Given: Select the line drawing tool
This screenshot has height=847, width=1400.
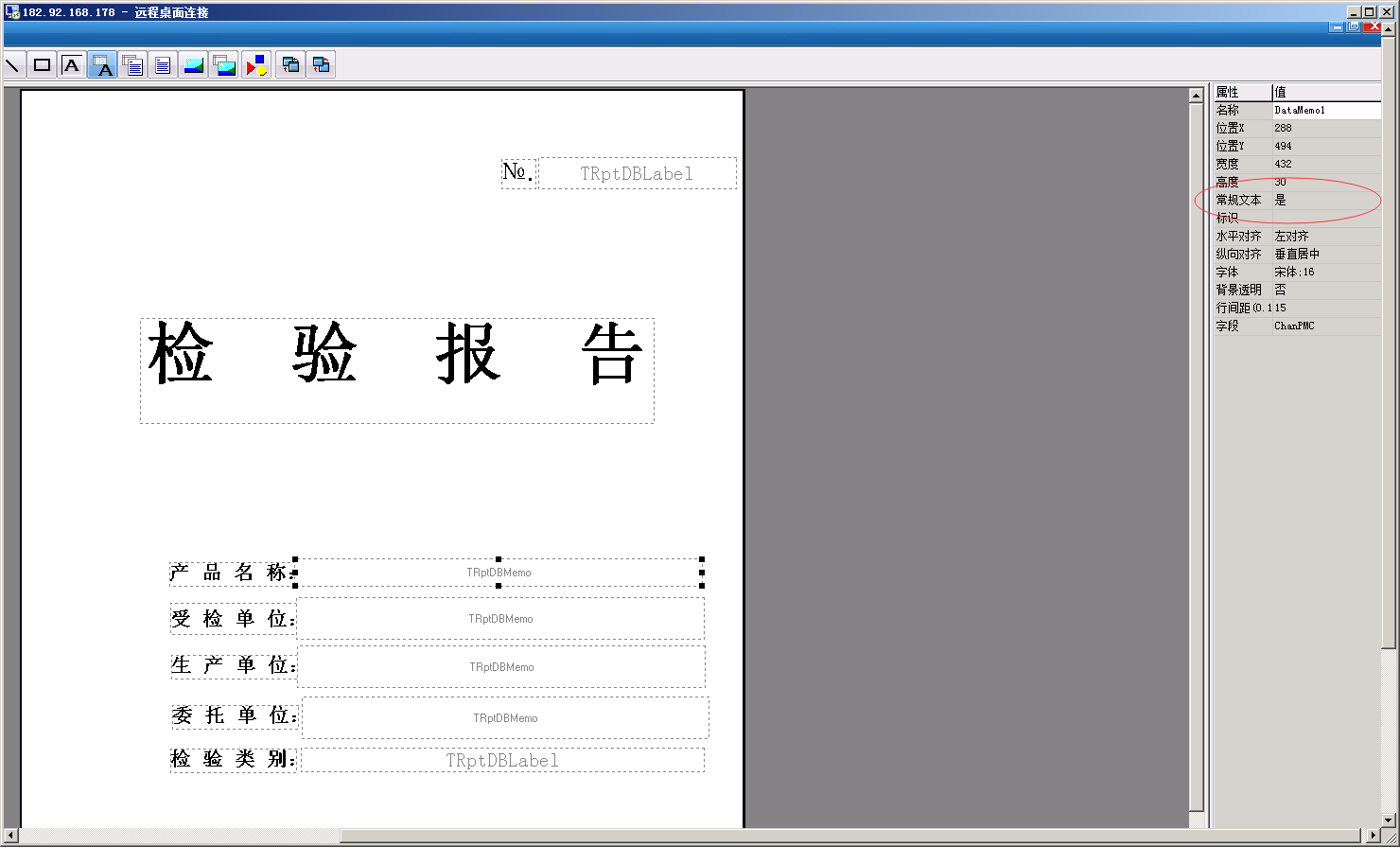Looking at the screenshot, I should [12, 65].
